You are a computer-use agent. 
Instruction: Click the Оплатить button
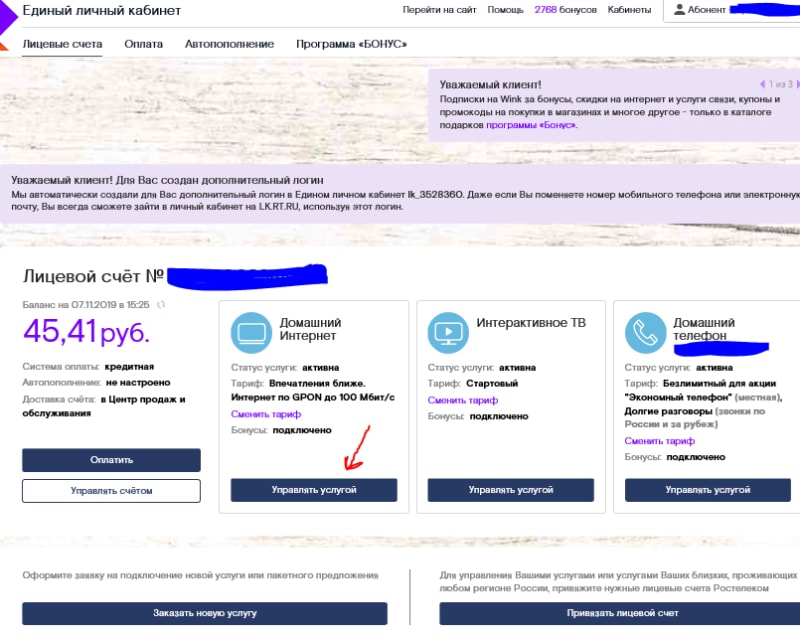pyautogui.click(x=111, y=460)
